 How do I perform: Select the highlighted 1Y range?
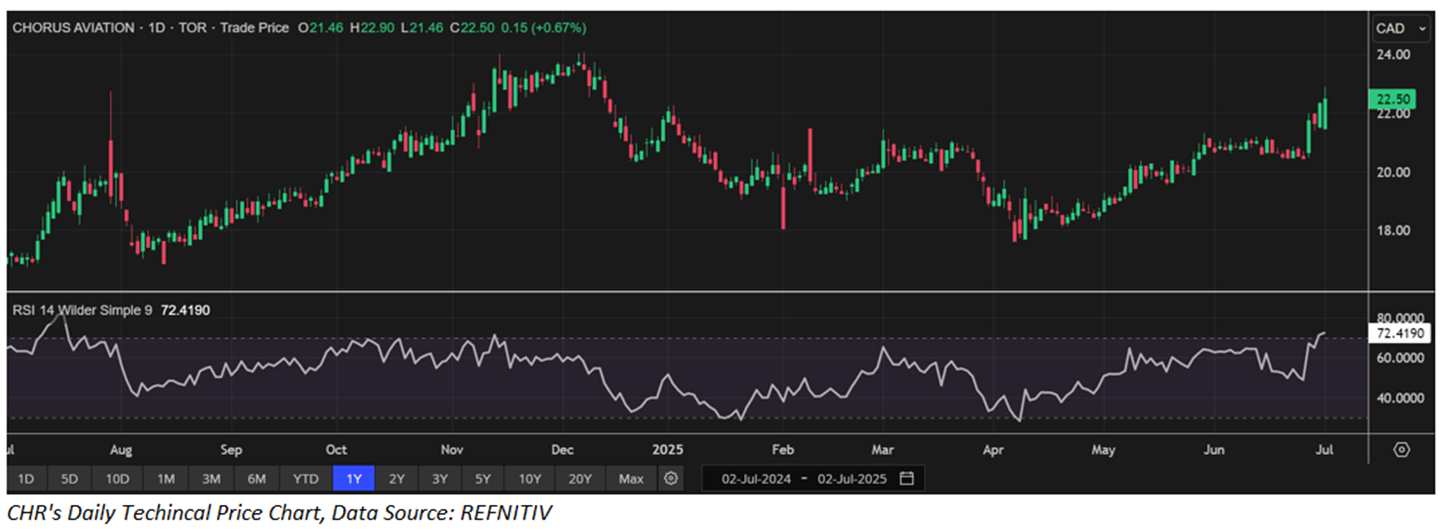tap(353, 479)
